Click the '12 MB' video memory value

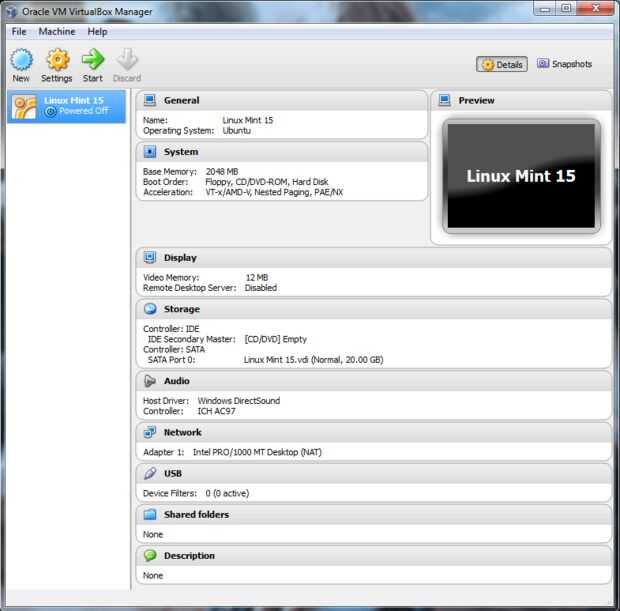pyautogui.click(x=257, y=278)
